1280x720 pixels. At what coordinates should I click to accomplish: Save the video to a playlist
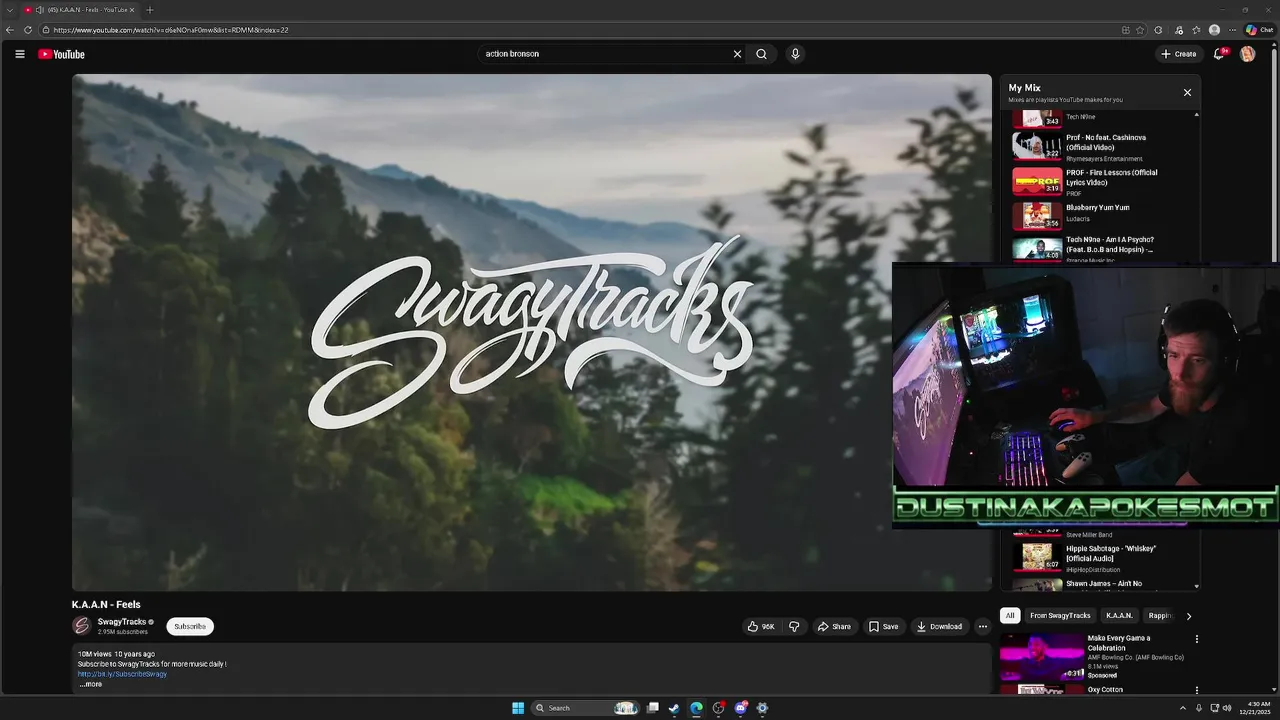pyautogui.click(x=883, y=627)
